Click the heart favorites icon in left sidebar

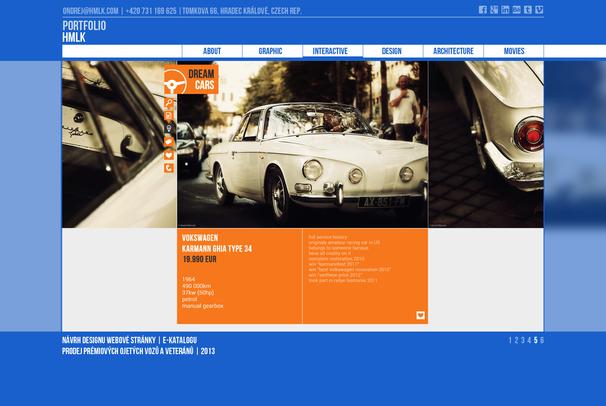169,154
